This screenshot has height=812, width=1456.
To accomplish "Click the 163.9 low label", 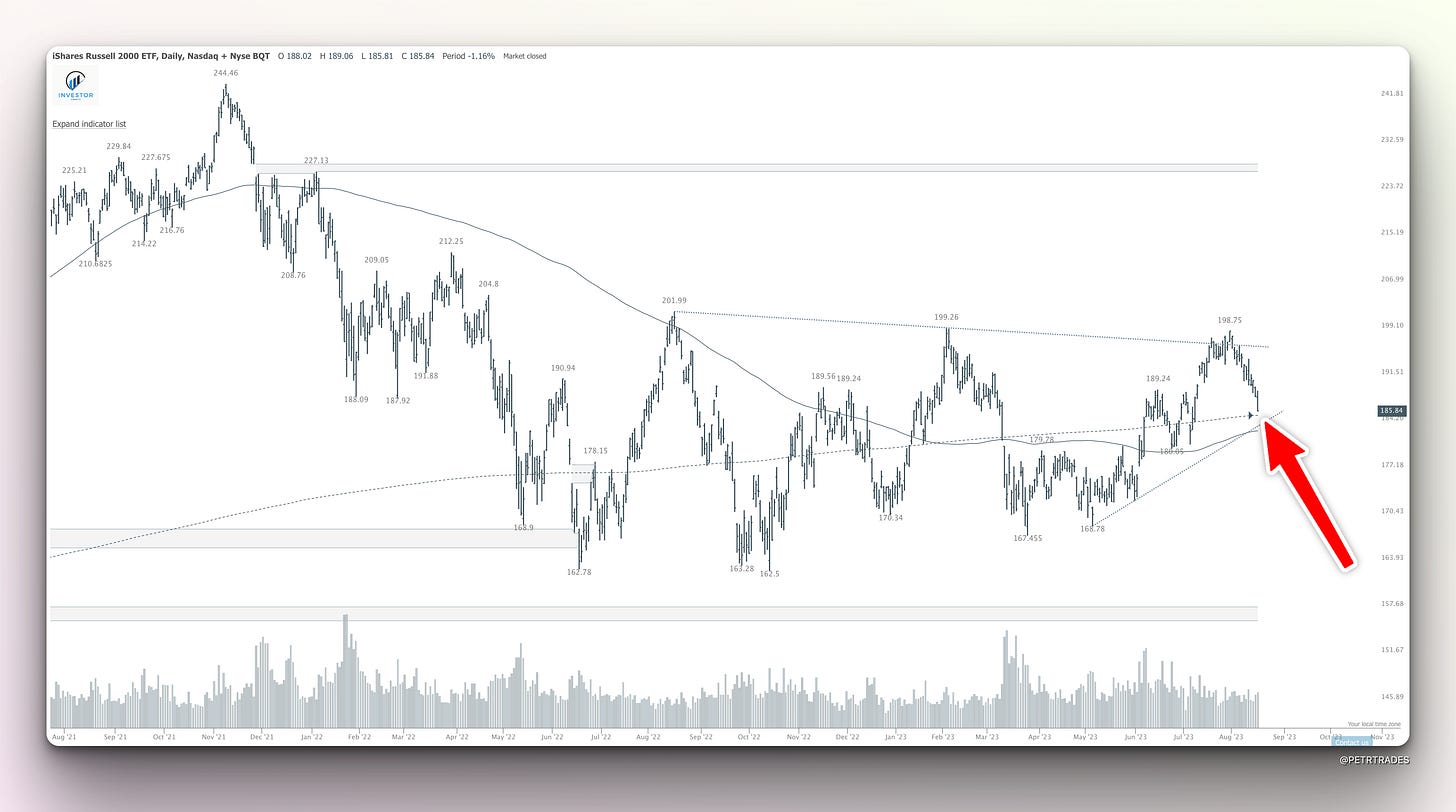I will point(523,527).
